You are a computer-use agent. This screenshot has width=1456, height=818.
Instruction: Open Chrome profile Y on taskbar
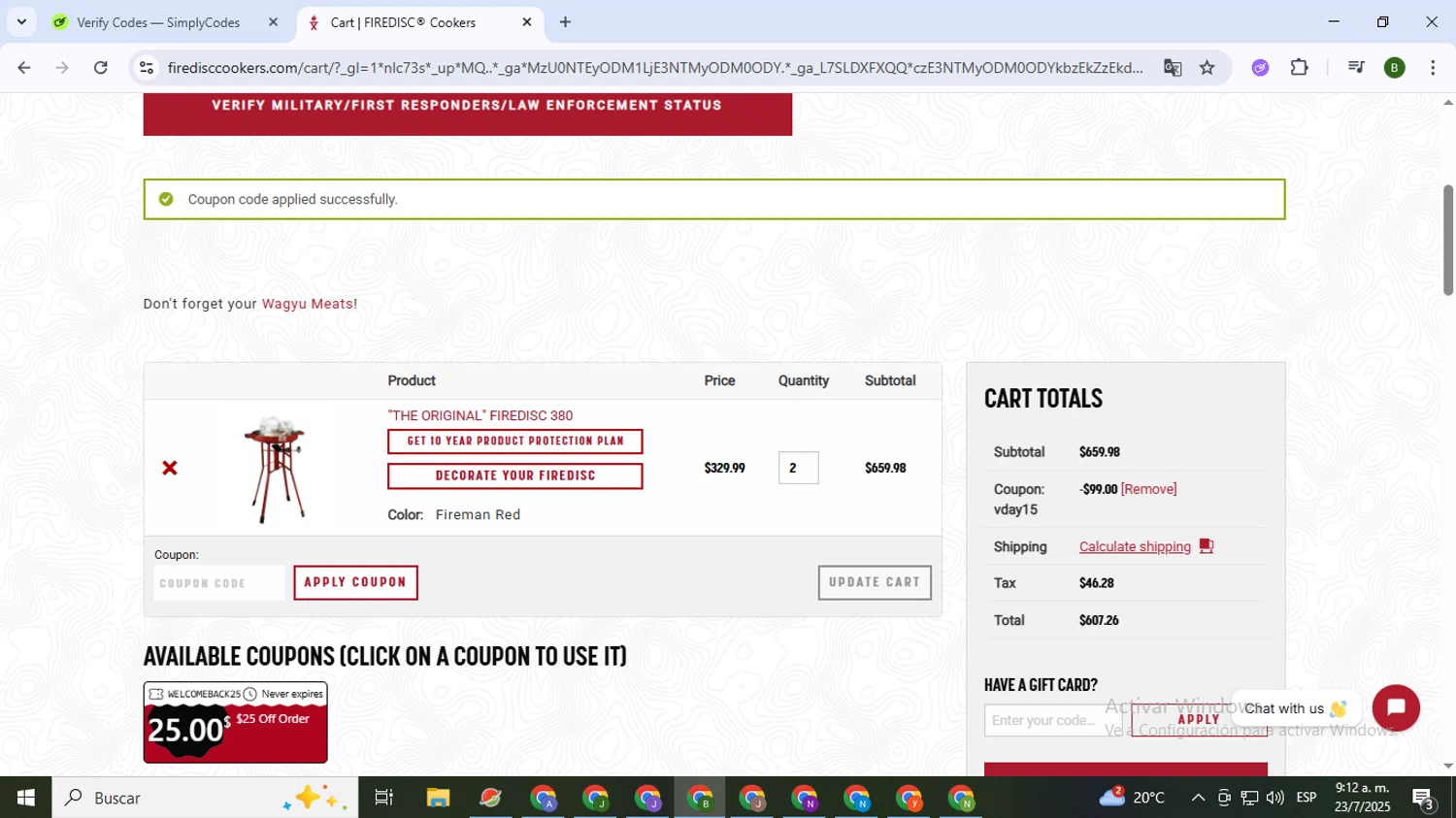(910, 798)
